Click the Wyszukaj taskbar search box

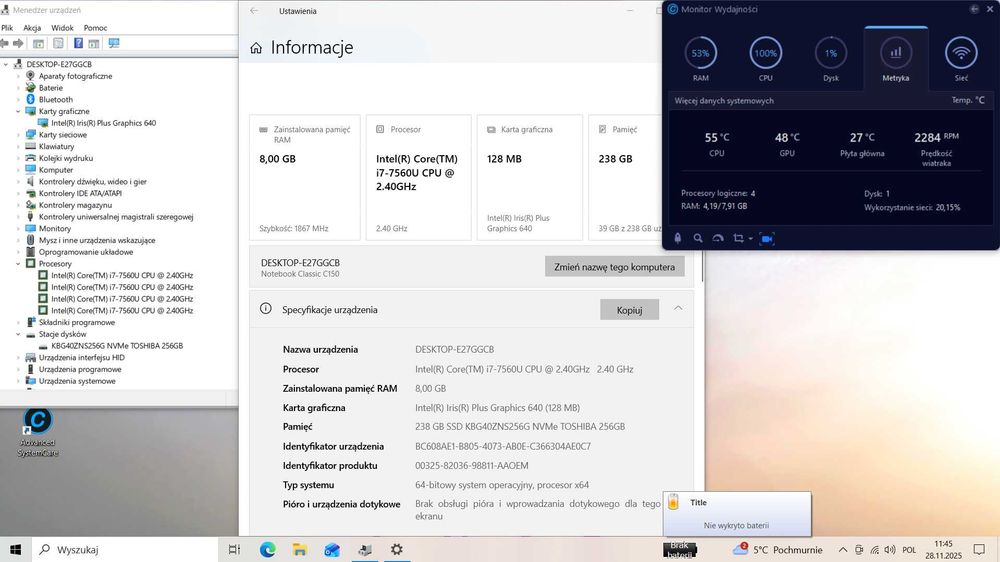pyautogui.click(x=125, y=549)
